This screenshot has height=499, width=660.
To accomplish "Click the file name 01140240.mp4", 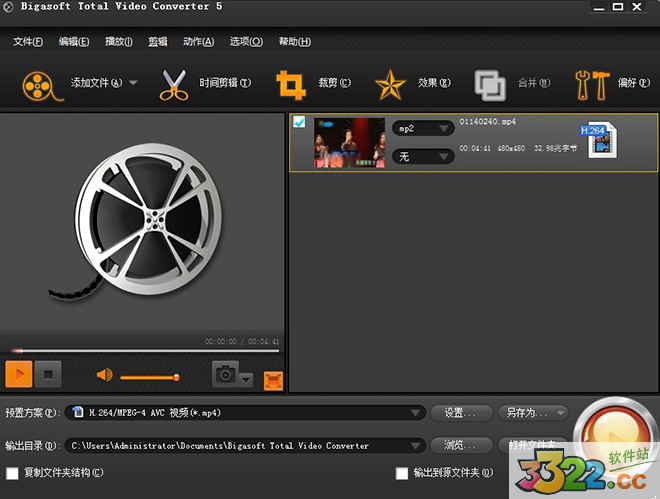I will 487,122.
